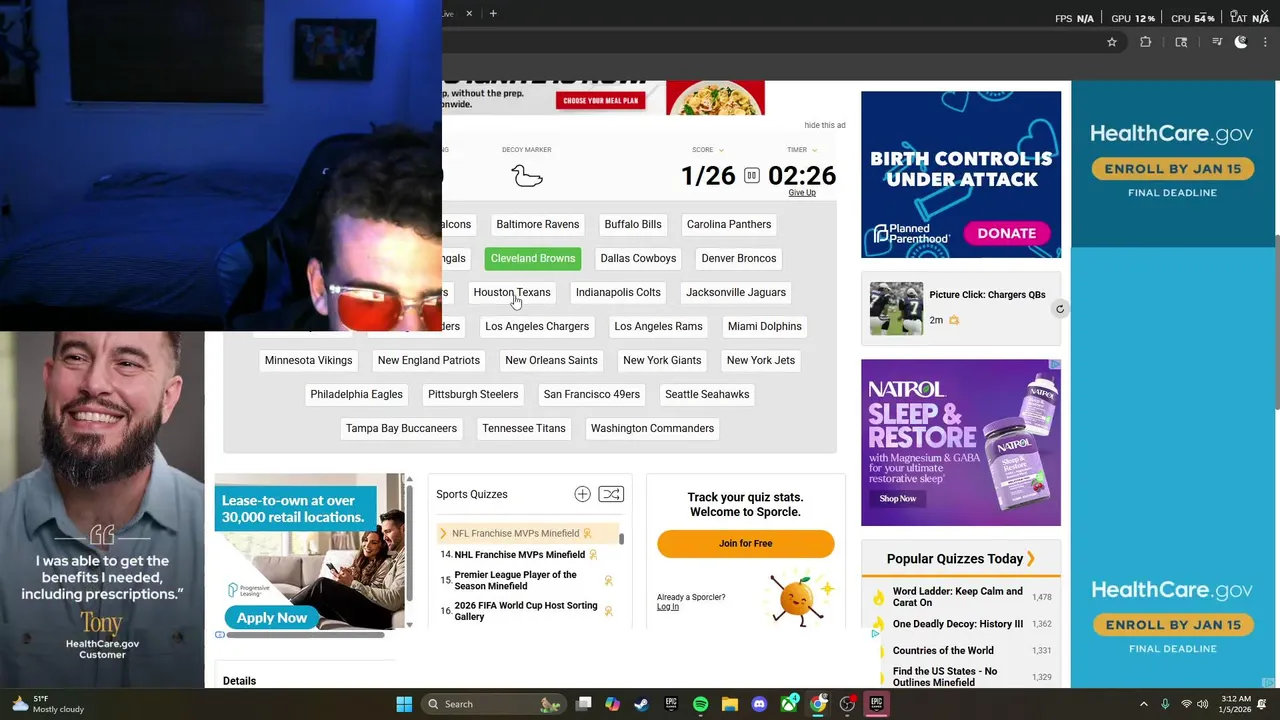Open Chrome's three-dot menu
The height and width of the screenshot is (720, 1280).
(x=1265, y=42)
